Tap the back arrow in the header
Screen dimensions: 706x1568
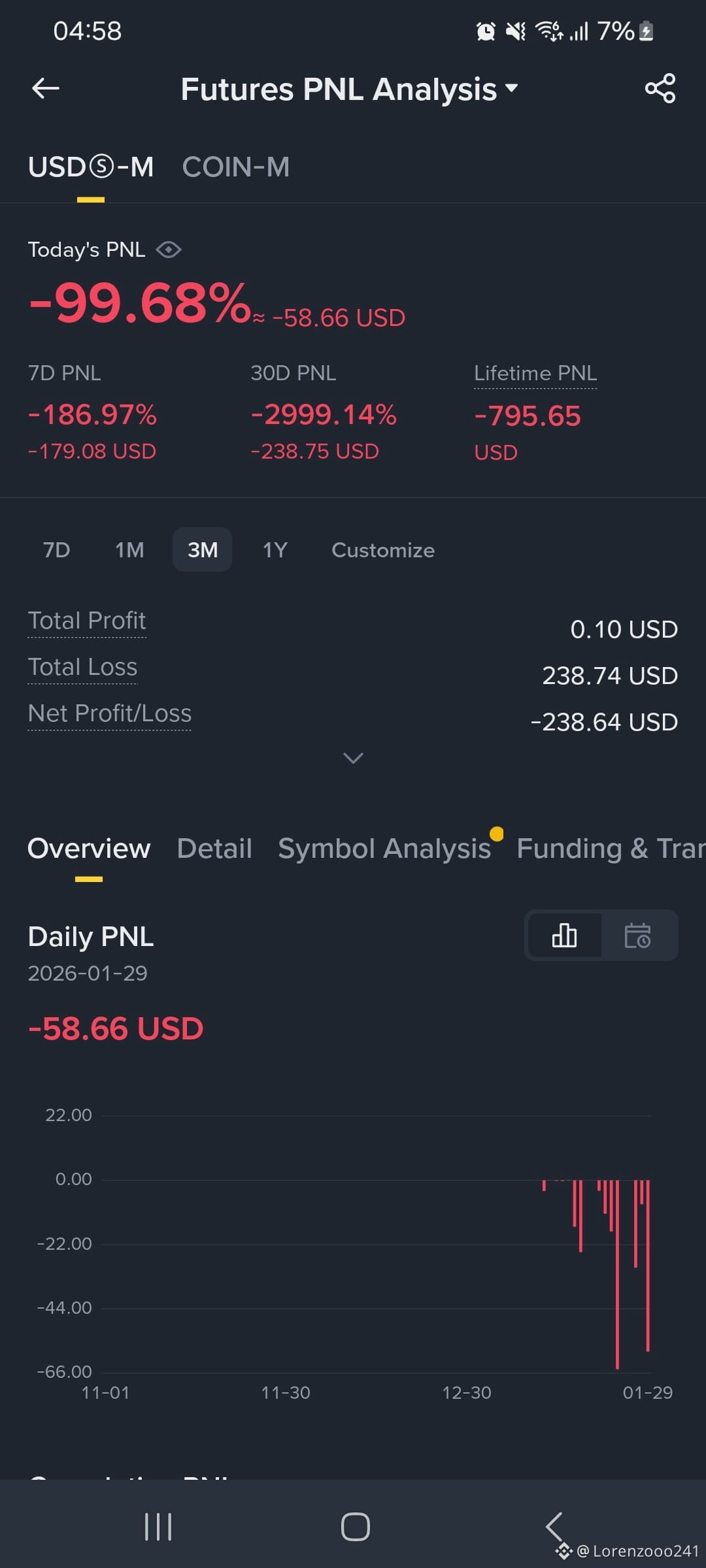[46, 88]
